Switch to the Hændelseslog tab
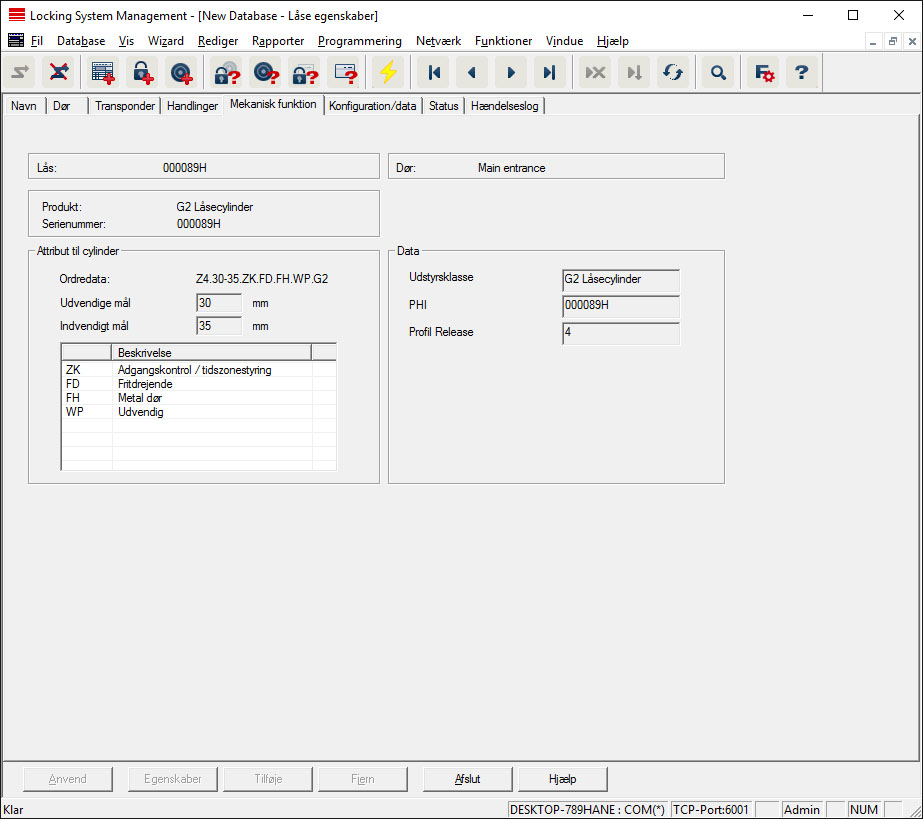This screenshot has height=819, width=923. (x=504, y=106)
